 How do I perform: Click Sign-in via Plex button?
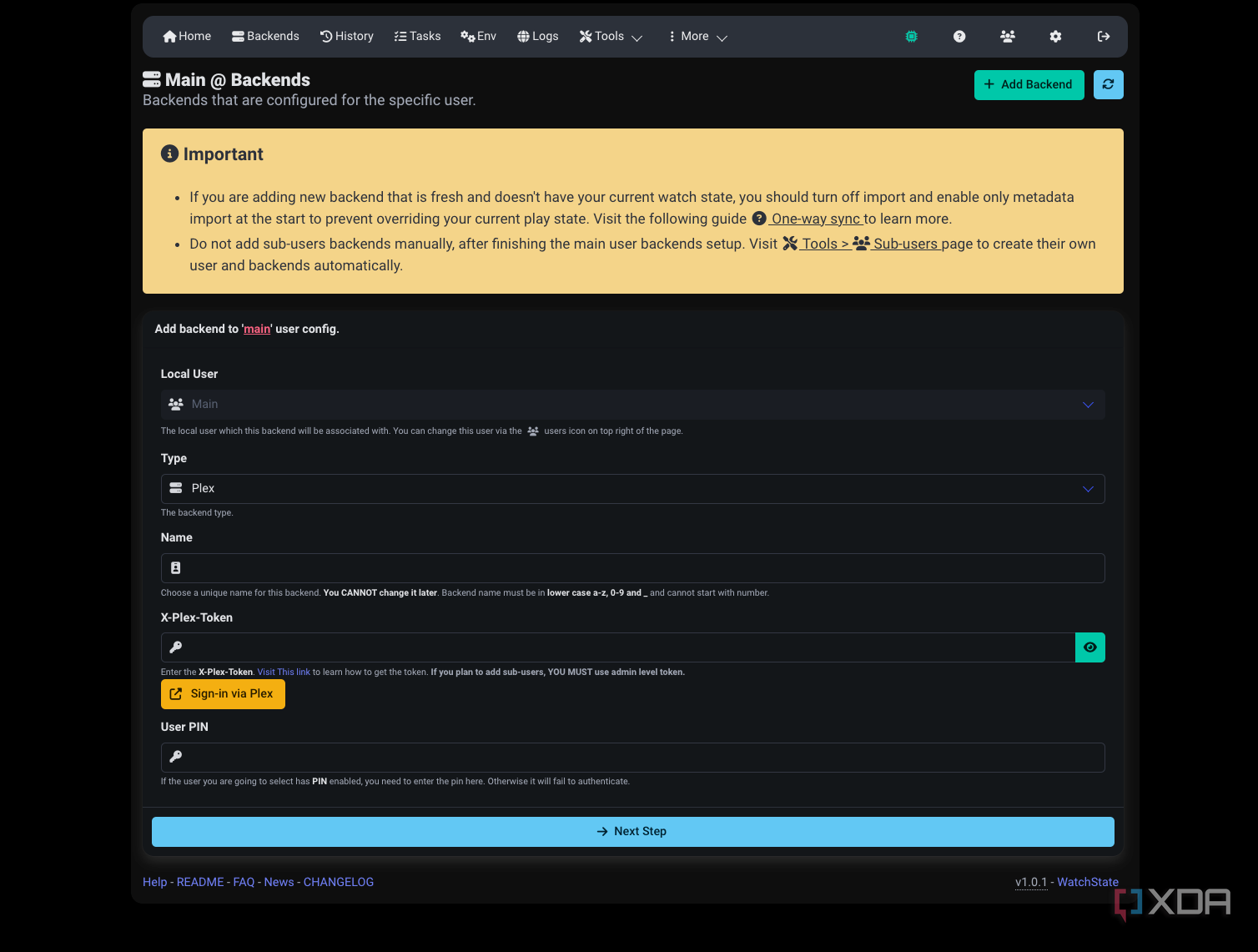click(223, 694)
